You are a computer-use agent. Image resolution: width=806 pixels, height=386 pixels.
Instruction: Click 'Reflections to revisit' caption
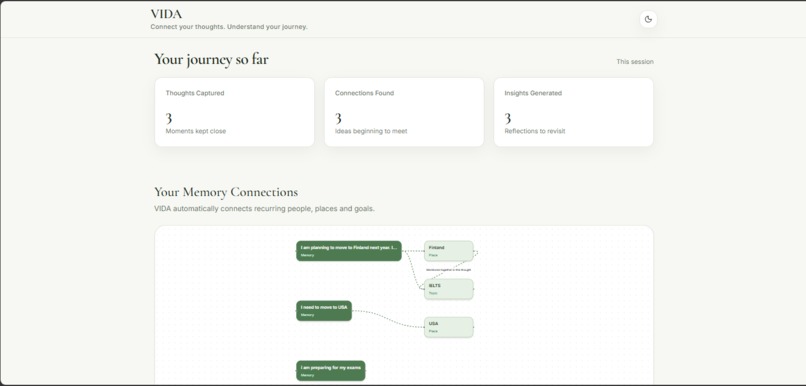pos(535,131)
